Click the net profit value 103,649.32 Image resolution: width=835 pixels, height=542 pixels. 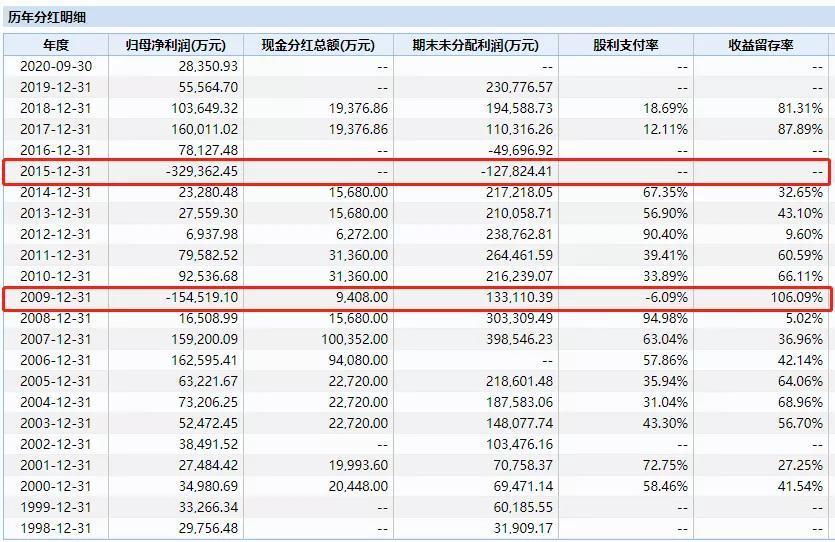[x=204, y=108]
